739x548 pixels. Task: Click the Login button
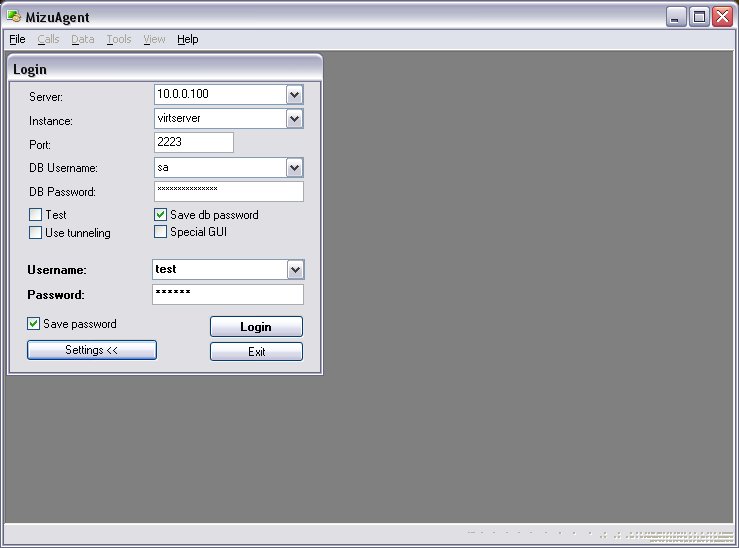[x=256, y=327]
